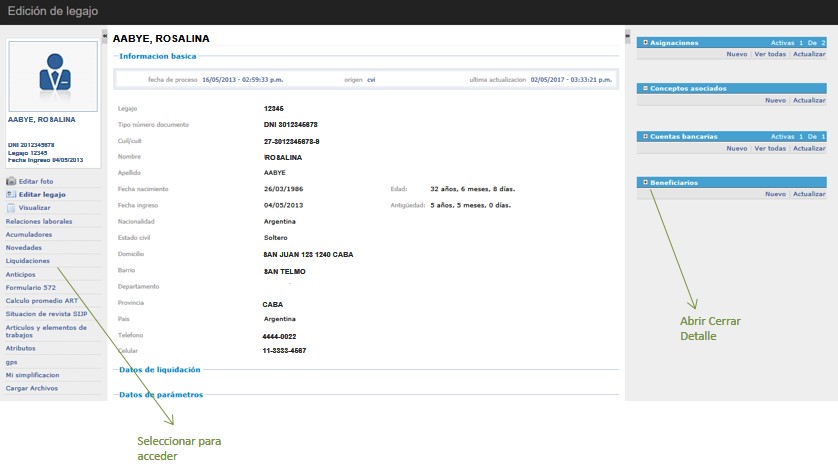
Task: Open Cargar Archivos from sidebar
Action: point(32,388)
